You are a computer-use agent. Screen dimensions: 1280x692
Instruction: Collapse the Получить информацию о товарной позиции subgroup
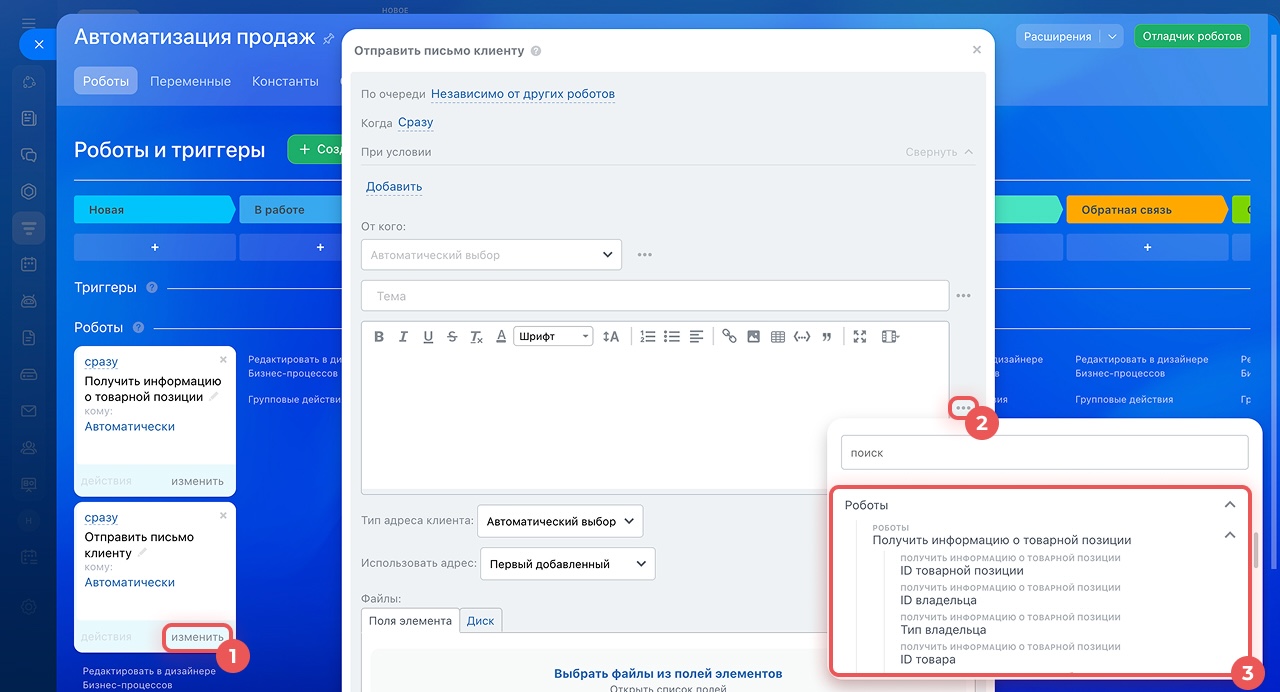[1230, 535]
